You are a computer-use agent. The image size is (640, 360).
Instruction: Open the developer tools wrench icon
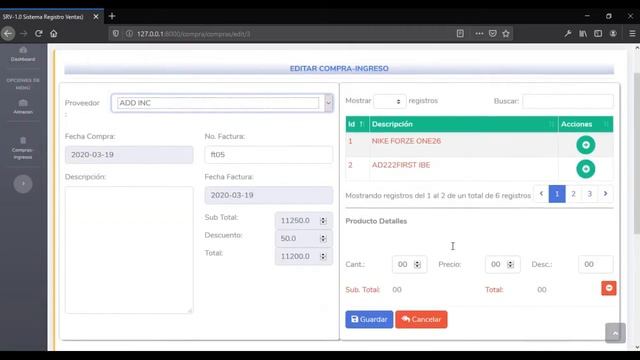568,33
